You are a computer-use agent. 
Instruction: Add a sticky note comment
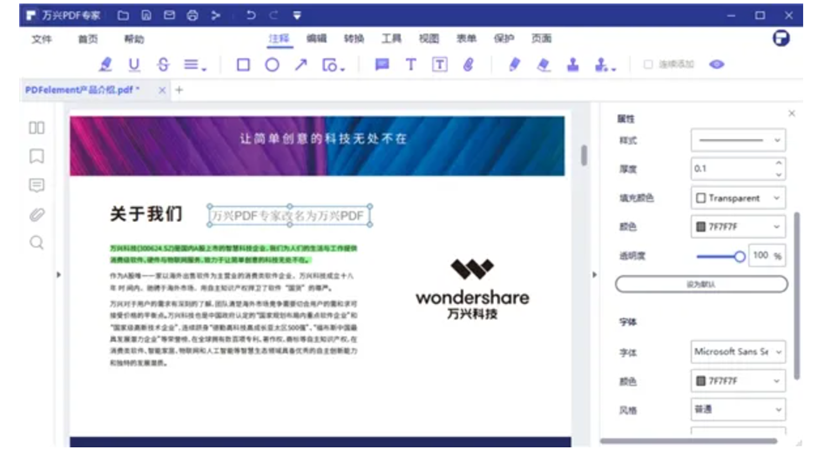pyautogui.click(x=382, y=65)
